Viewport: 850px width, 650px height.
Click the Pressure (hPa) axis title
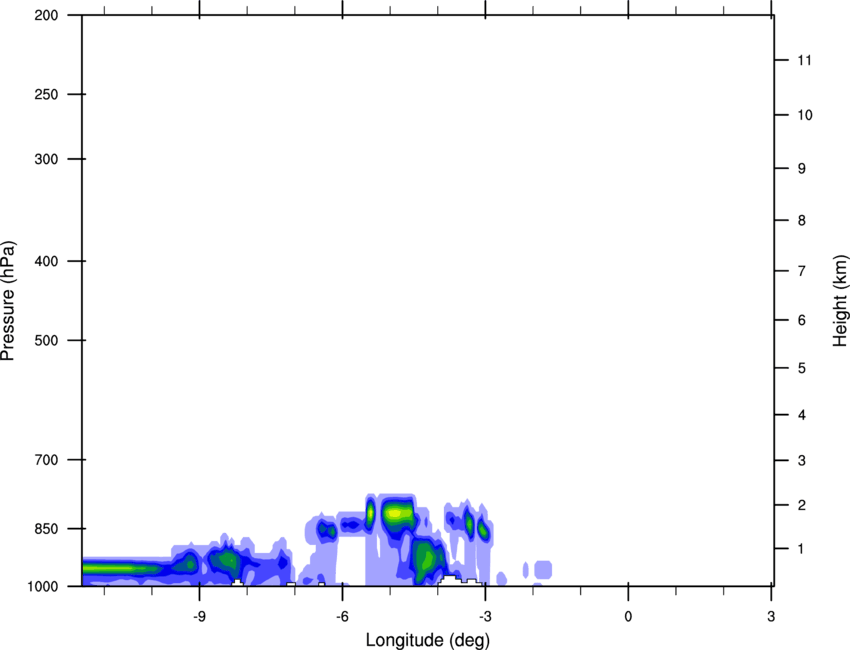pyautogui.click(x=8, y=301)
